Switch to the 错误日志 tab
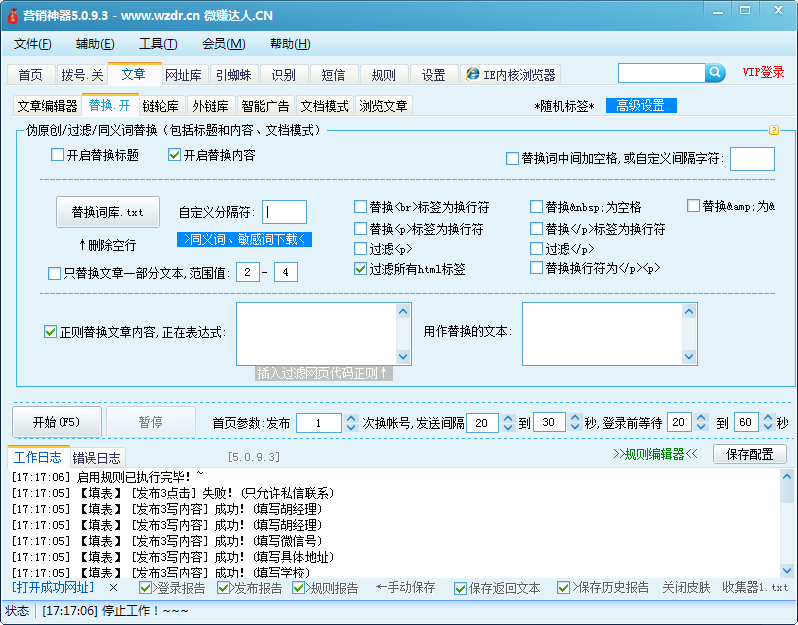The width and height of the screenshot is (798, 625). (97, 457)
